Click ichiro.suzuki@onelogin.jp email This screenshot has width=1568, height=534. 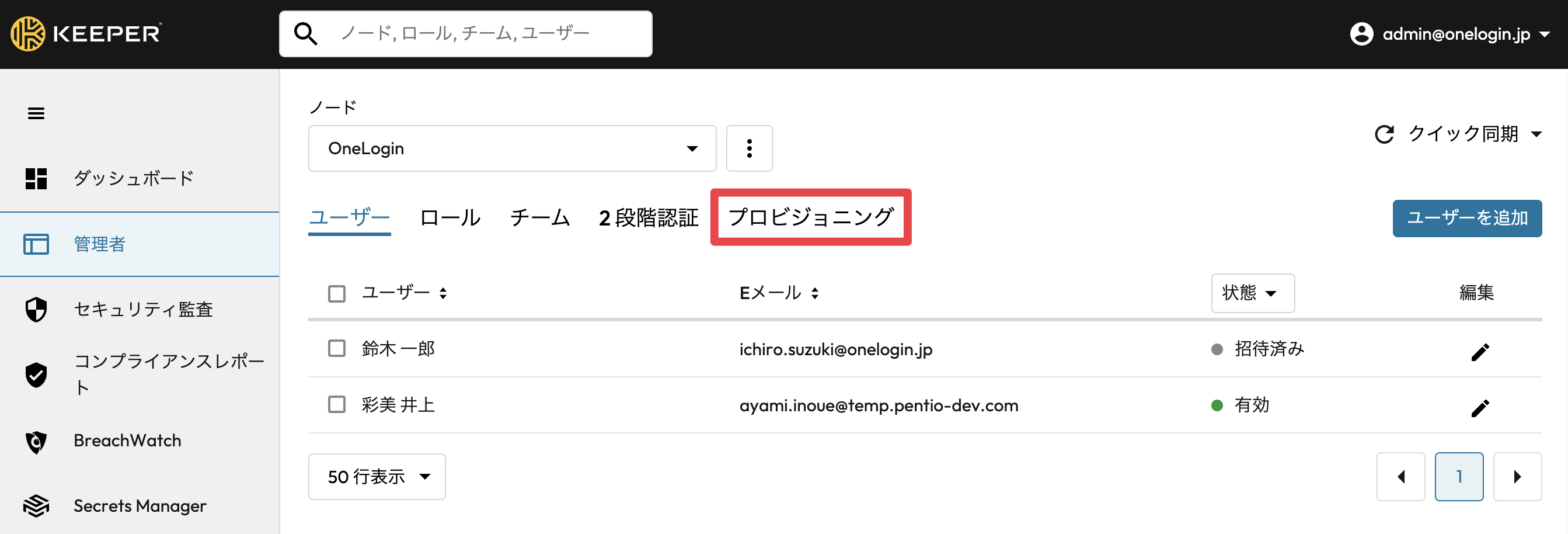pyautogui.click(x=836, y=349)
